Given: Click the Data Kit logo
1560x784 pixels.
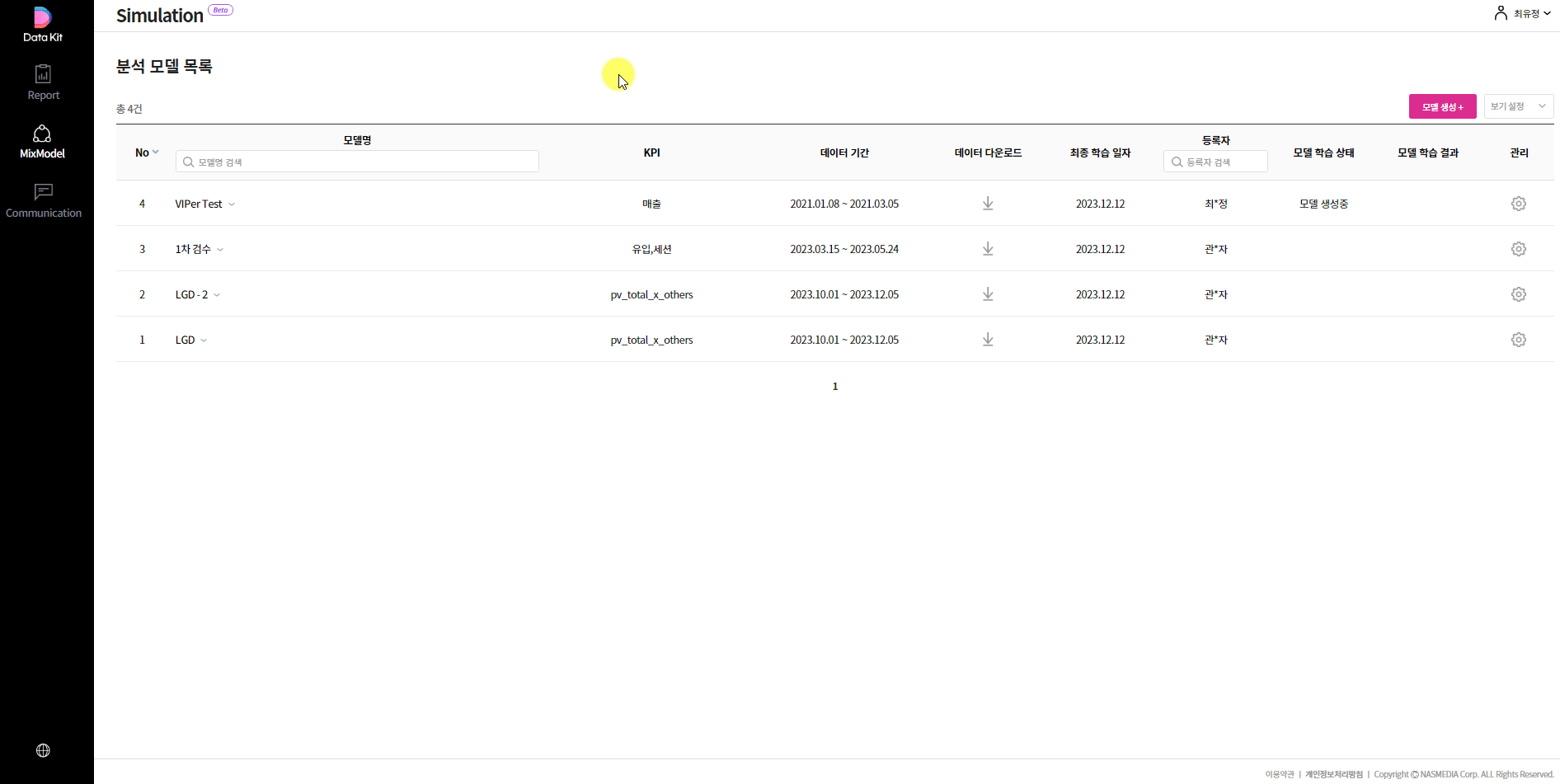Looking at the screenshot, I should (43, 24).
